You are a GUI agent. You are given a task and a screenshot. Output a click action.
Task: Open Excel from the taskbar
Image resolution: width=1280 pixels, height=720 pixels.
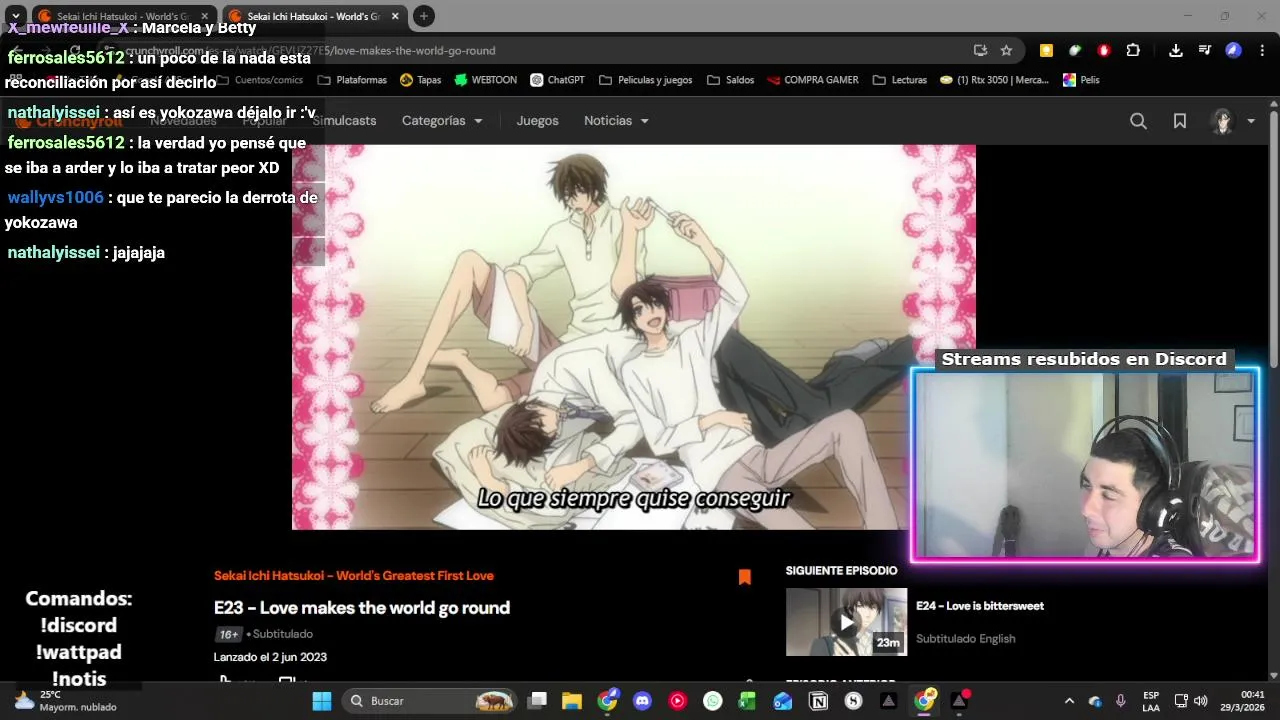coord(747,701)
